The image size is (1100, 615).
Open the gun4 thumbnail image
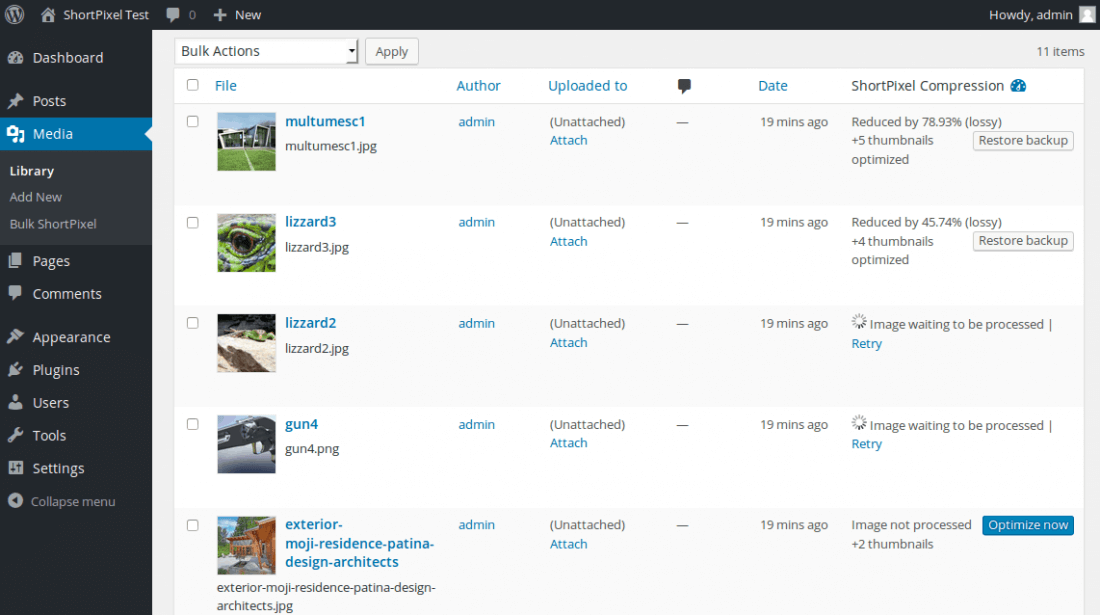(246, 444)
